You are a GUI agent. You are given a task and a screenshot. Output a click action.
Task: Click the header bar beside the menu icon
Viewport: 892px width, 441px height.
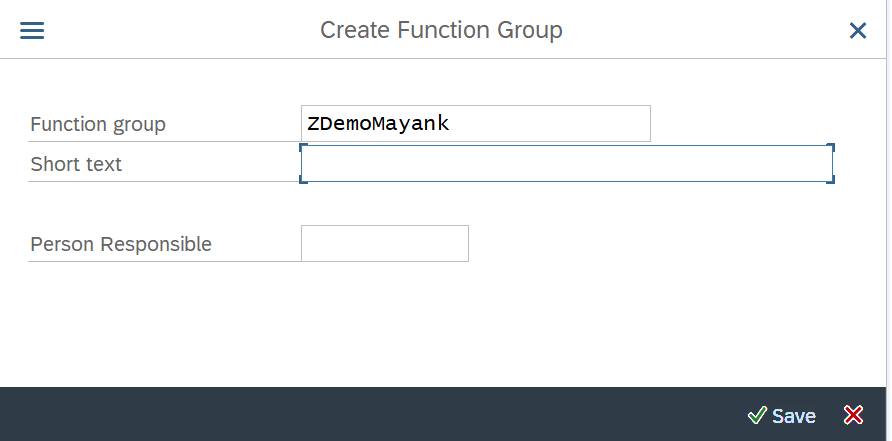(171, 30)
